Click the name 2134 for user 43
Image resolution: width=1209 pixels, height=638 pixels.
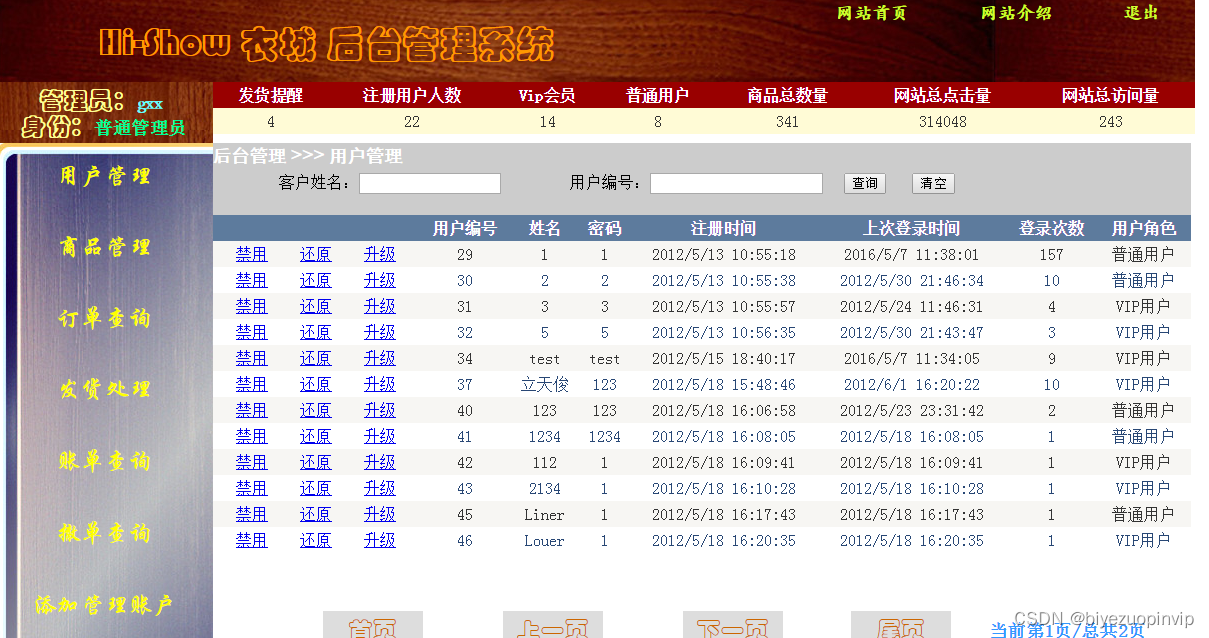545,488
